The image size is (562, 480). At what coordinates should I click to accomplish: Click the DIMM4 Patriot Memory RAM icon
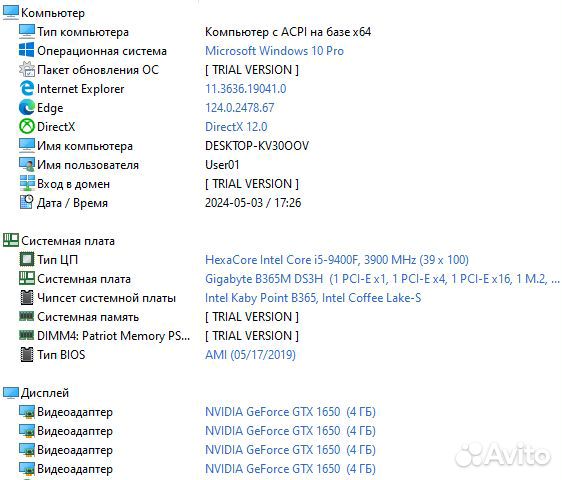point(27,335)
